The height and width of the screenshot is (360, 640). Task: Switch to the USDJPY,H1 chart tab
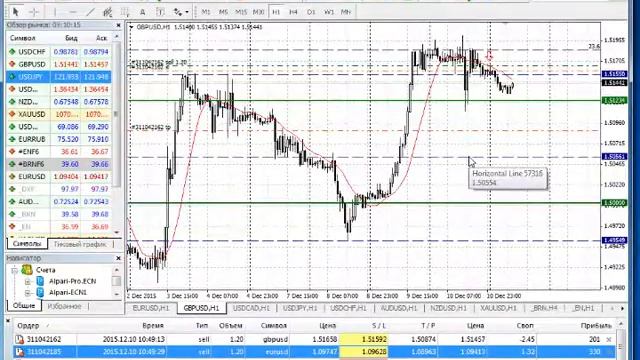point(300,308)
